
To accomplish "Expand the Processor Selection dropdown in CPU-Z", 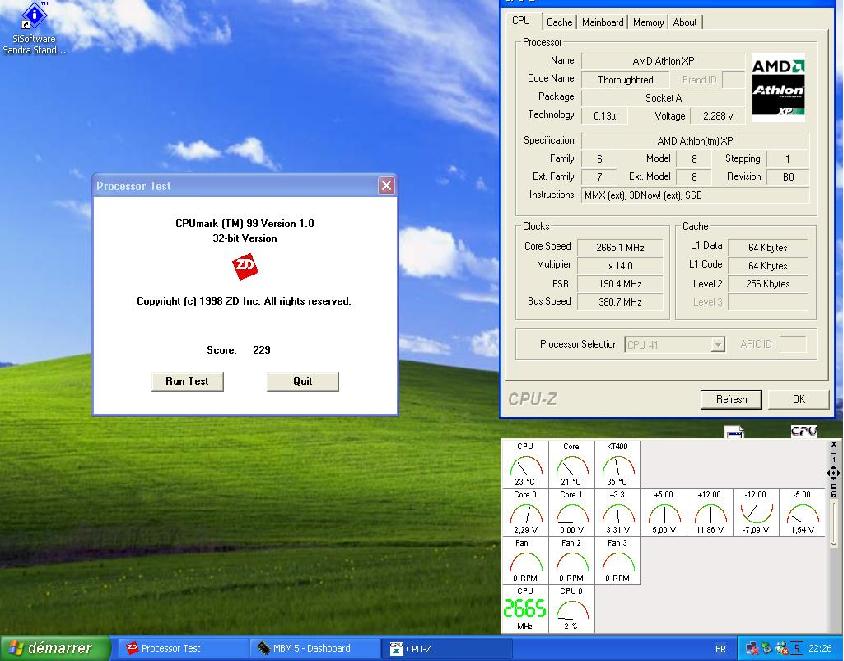I will pos(718,344).
